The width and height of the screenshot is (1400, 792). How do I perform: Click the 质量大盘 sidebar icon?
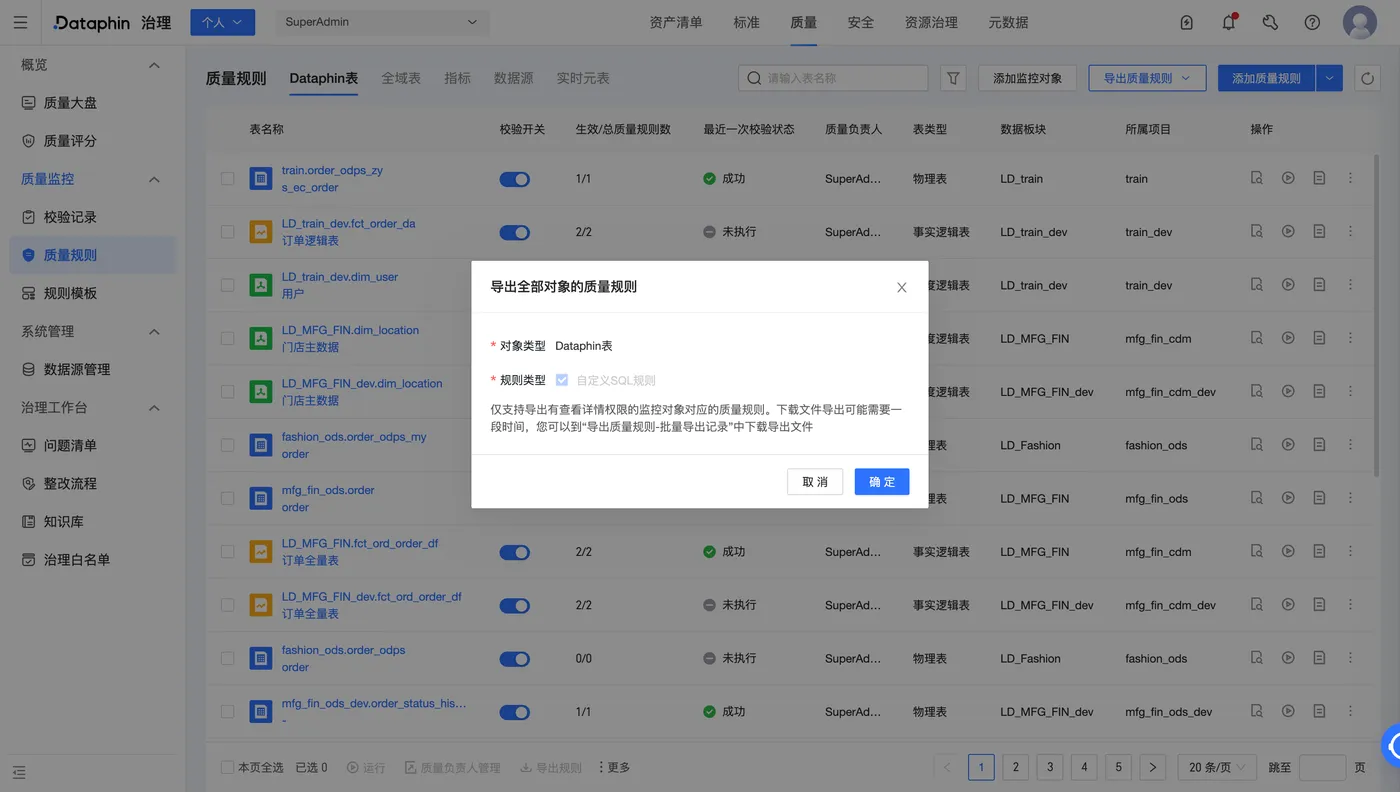coord(28,103)
